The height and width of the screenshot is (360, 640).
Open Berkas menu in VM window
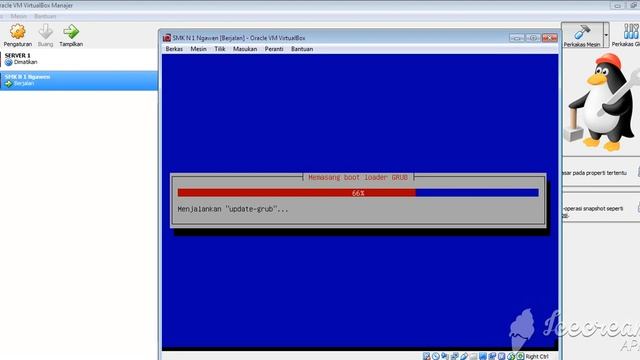click(x=174, y=49)
